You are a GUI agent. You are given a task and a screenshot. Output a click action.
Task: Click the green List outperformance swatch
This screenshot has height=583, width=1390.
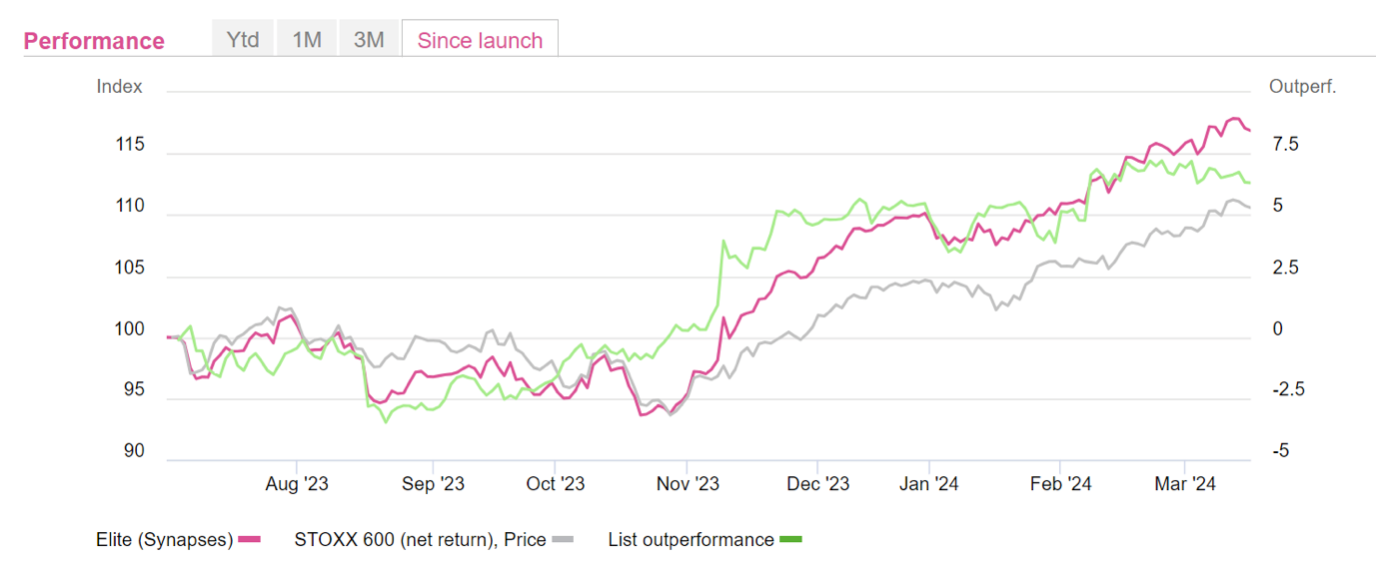tap(791, 540)
